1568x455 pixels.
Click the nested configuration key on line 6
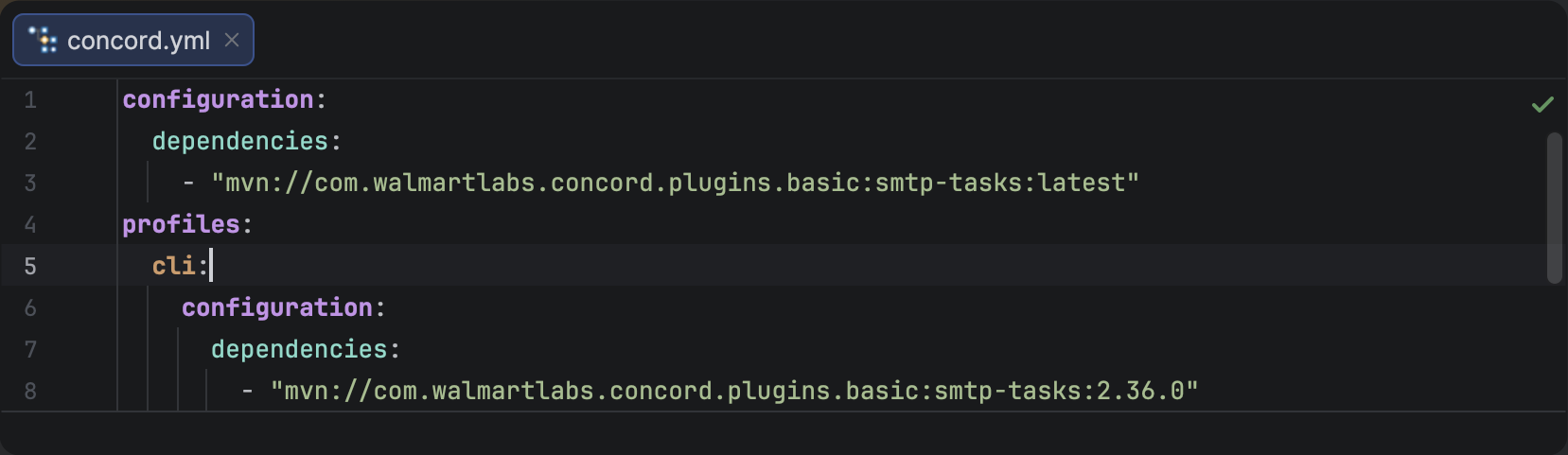coord(277,307)
